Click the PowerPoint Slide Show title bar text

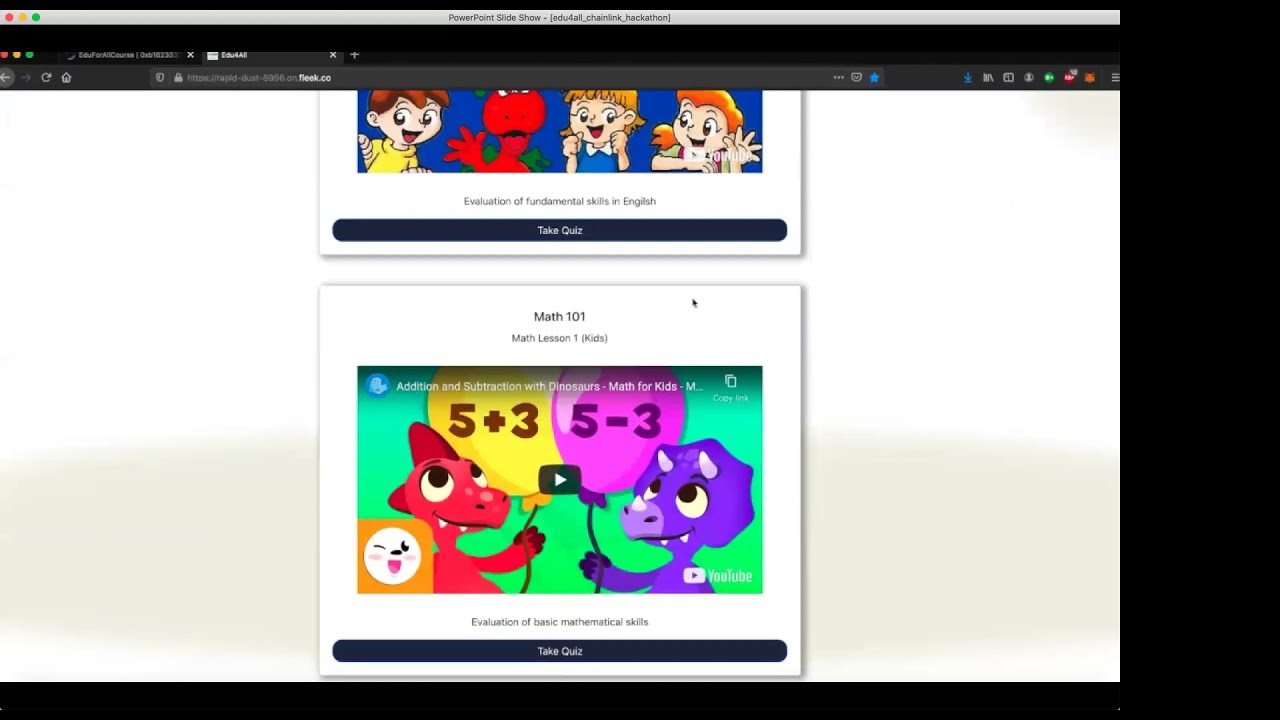click(560, 17)
